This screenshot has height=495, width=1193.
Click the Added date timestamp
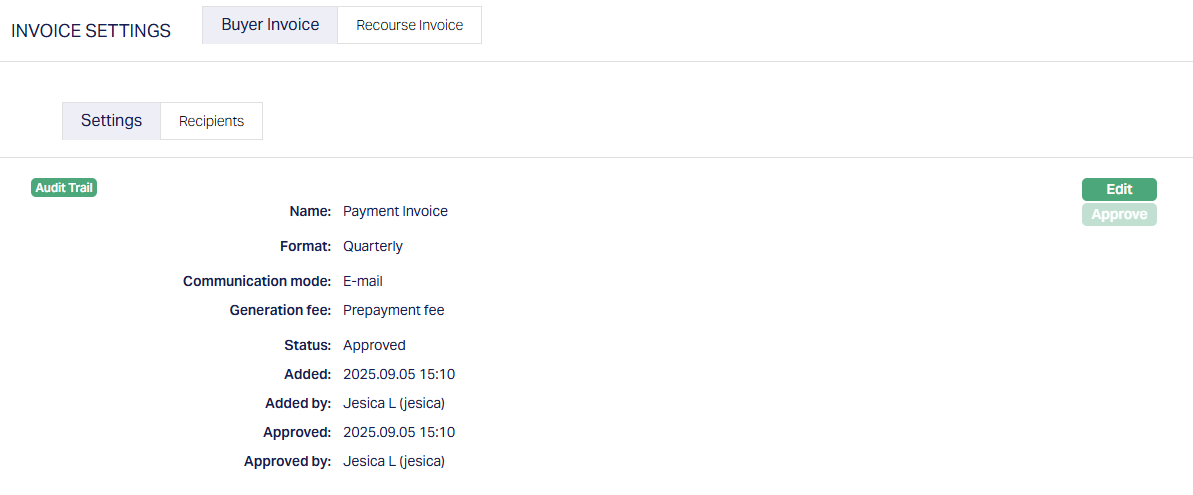[x=399, y=374]
